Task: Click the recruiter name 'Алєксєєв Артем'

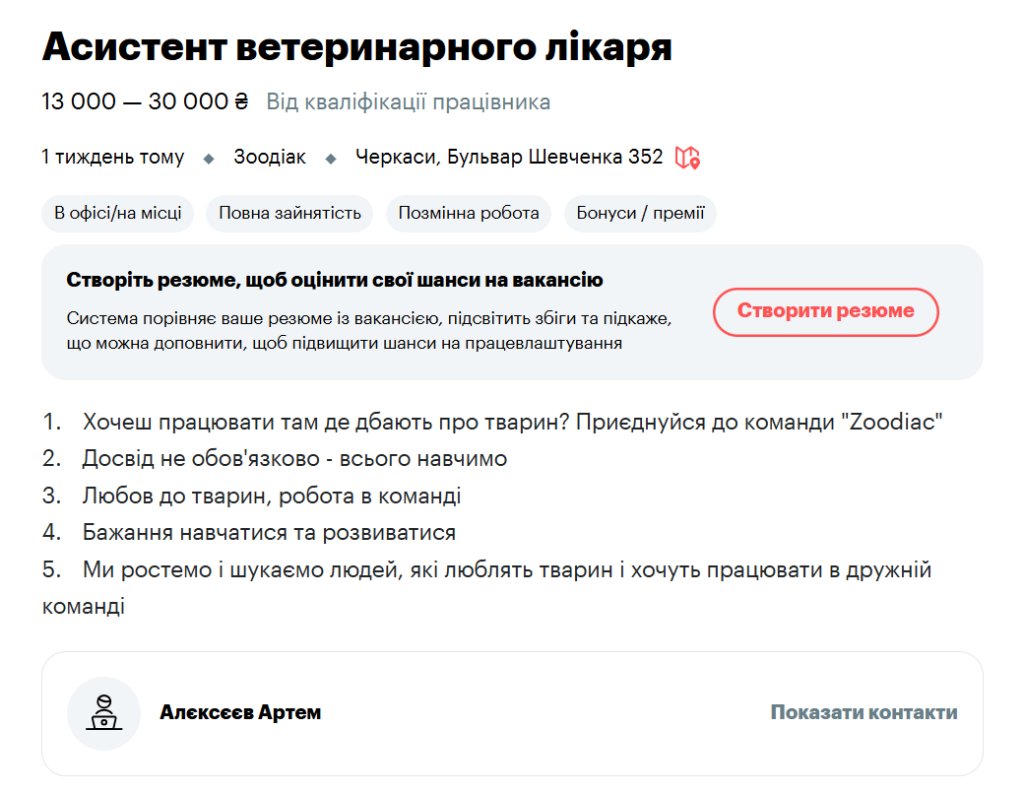Action: click(240, 712)
